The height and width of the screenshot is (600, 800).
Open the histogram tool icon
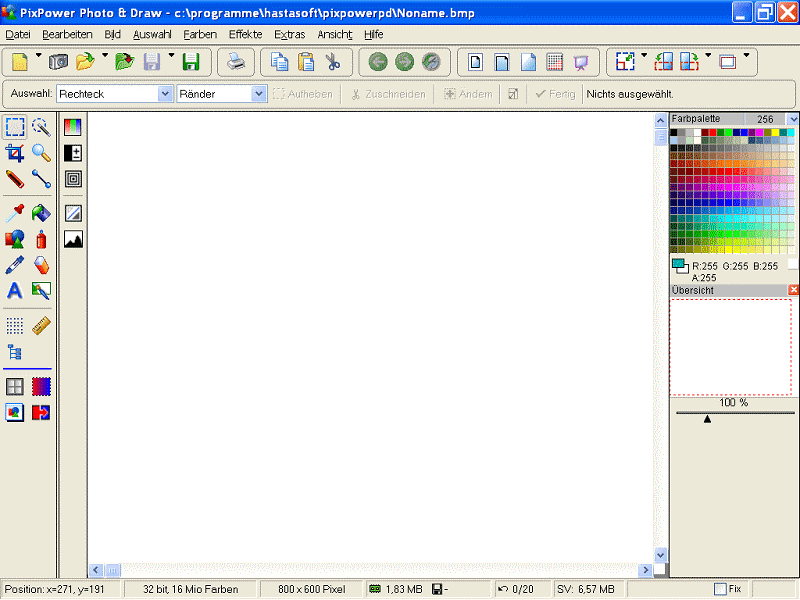coord(73,240)
